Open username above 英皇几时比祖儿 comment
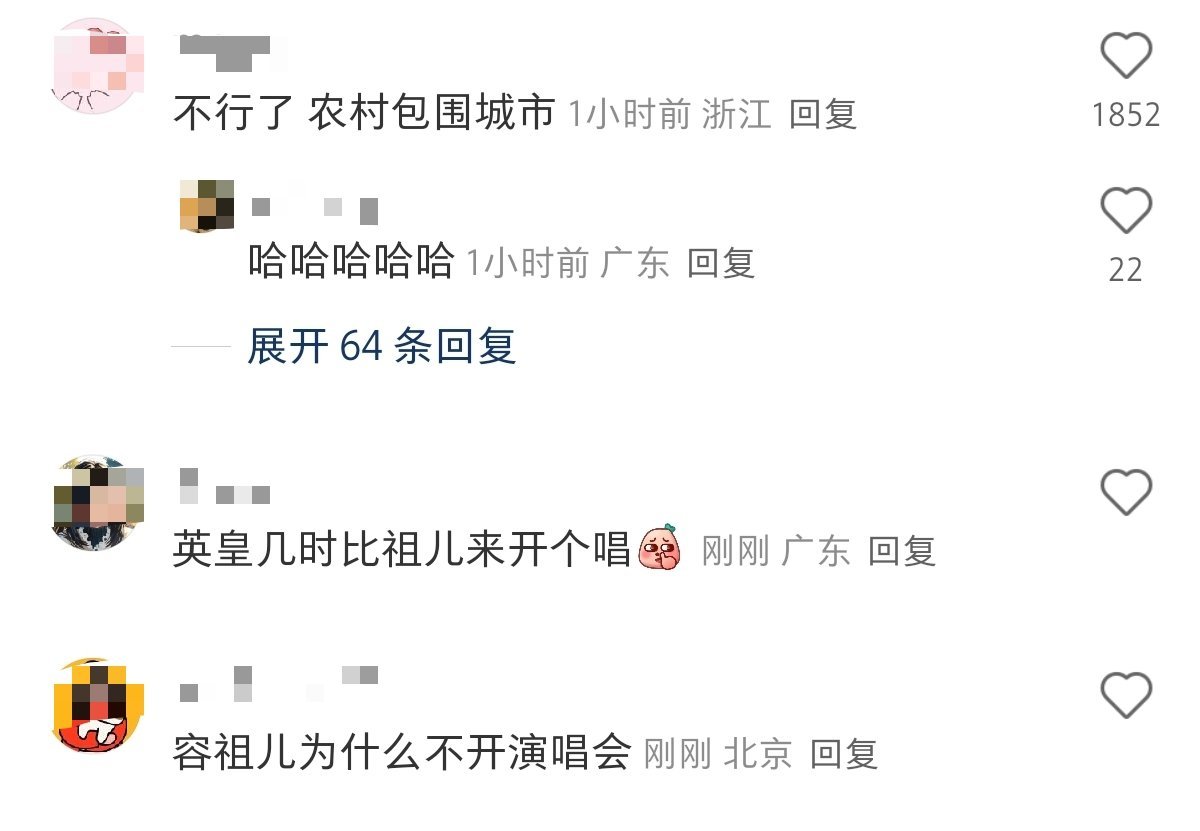The height and width of the screenshot is (831, 1200). click(x=225, y=487)
